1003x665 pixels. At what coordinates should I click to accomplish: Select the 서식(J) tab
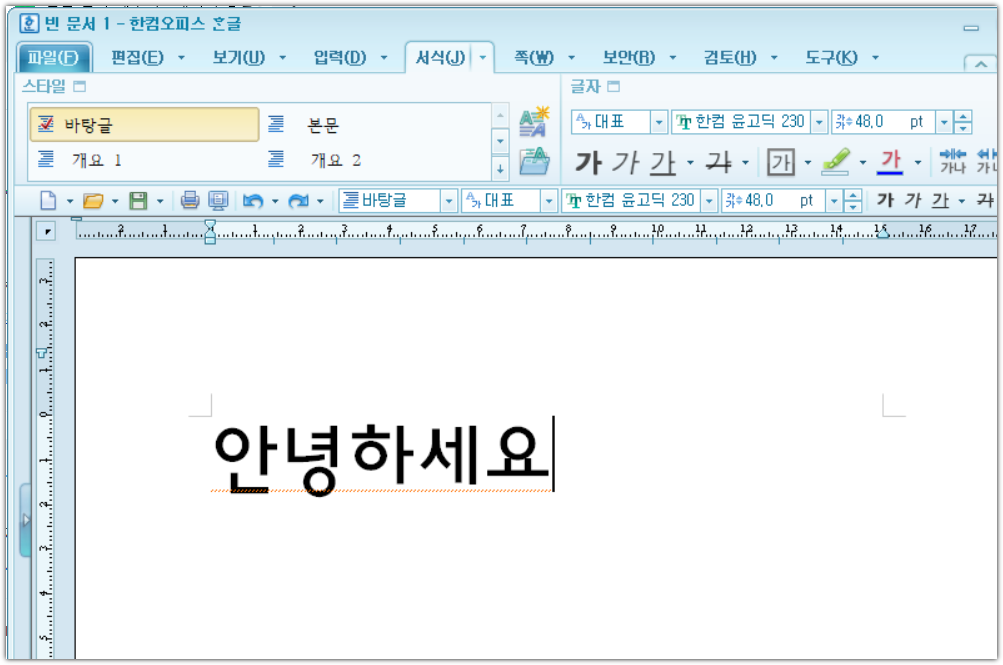(x=440, y=58)
